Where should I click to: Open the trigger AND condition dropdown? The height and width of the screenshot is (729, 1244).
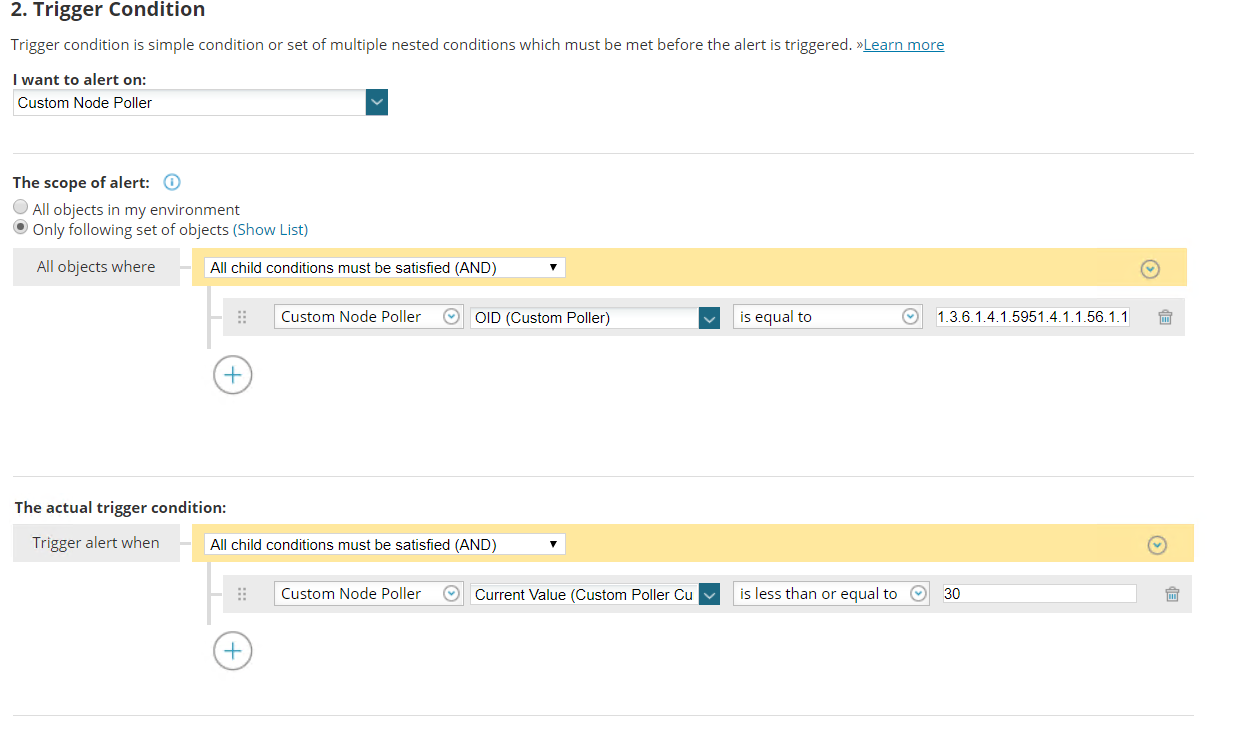[x=384, y=544]
